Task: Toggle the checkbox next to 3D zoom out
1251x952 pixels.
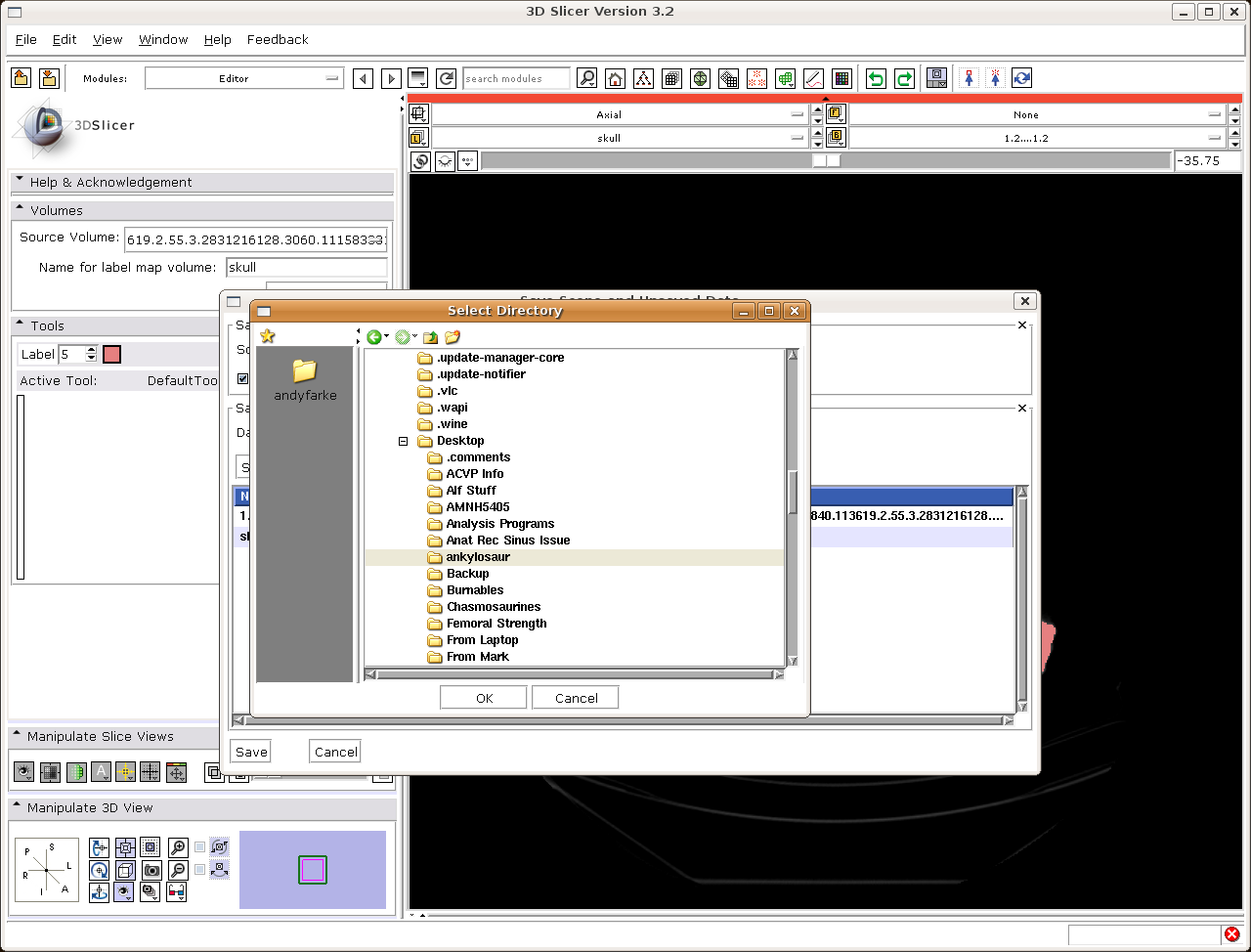Action: 199,869
